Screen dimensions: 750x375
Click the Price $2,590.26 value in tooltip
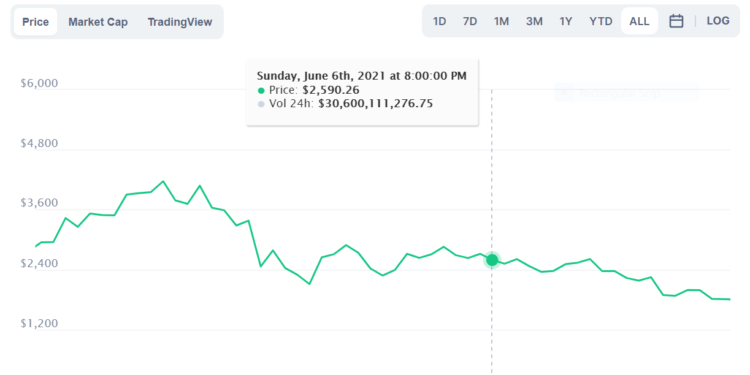click(331, 89)
